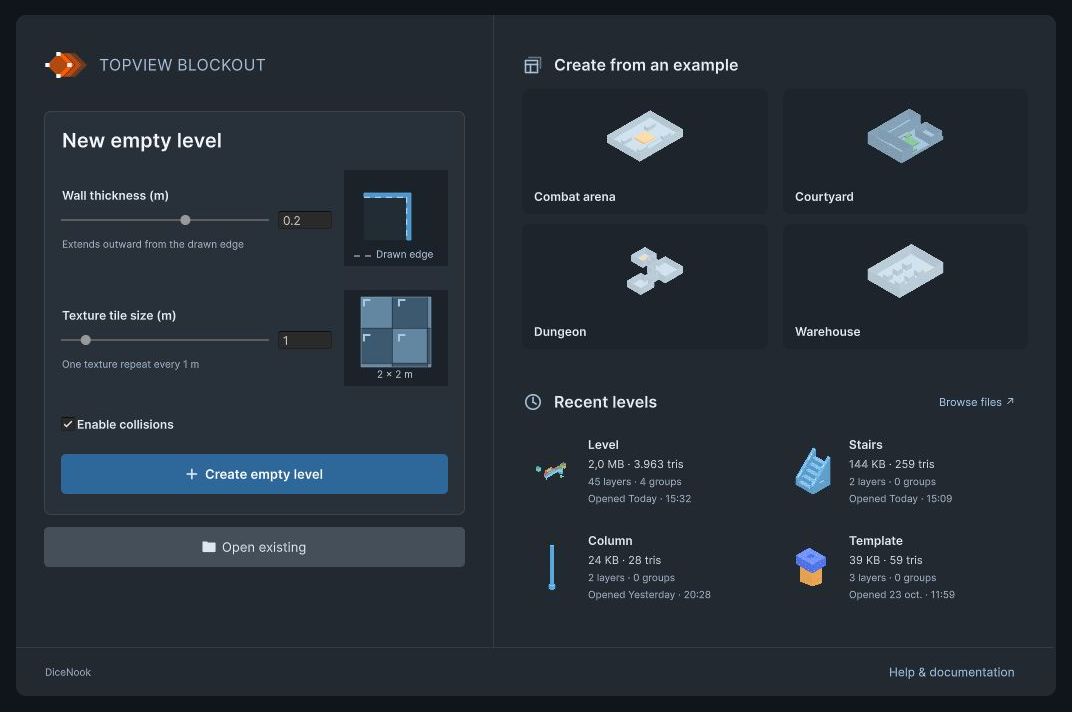Open the Browse files link
The width and height of the screenshot is (1072, 712).
(976, 402)
